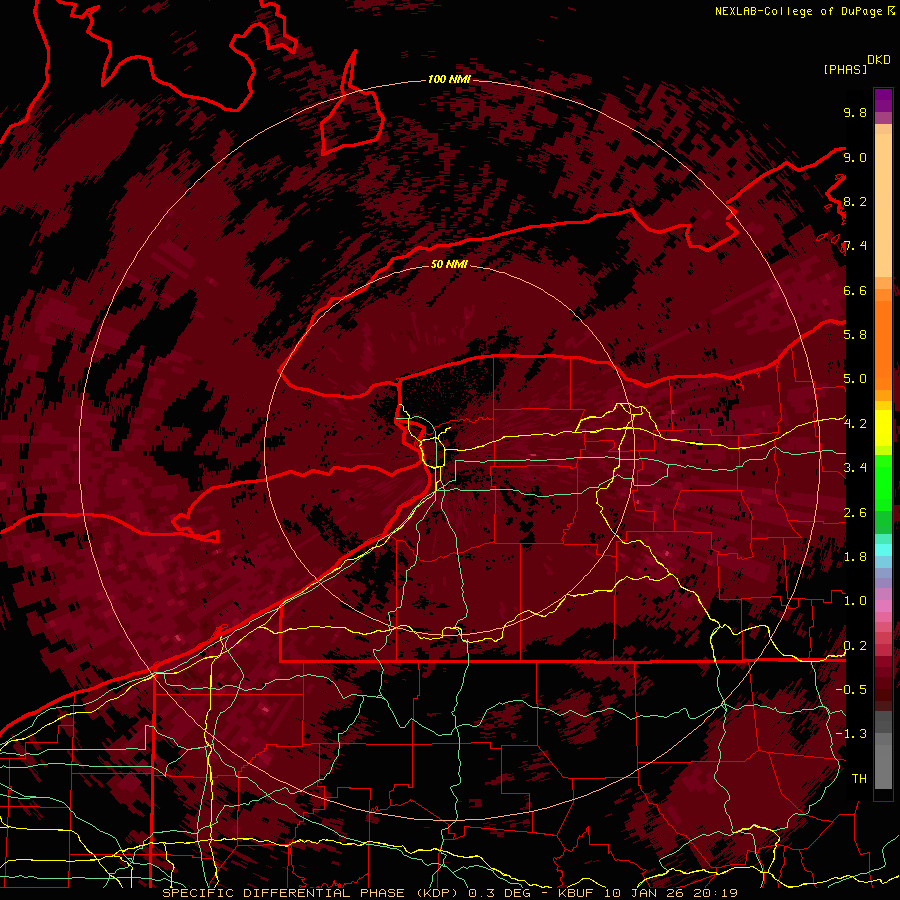Viewport: 900px width, 900px height.
Task: Click the NEXLAB-College of DuPage watermark text
Action: 798,11
